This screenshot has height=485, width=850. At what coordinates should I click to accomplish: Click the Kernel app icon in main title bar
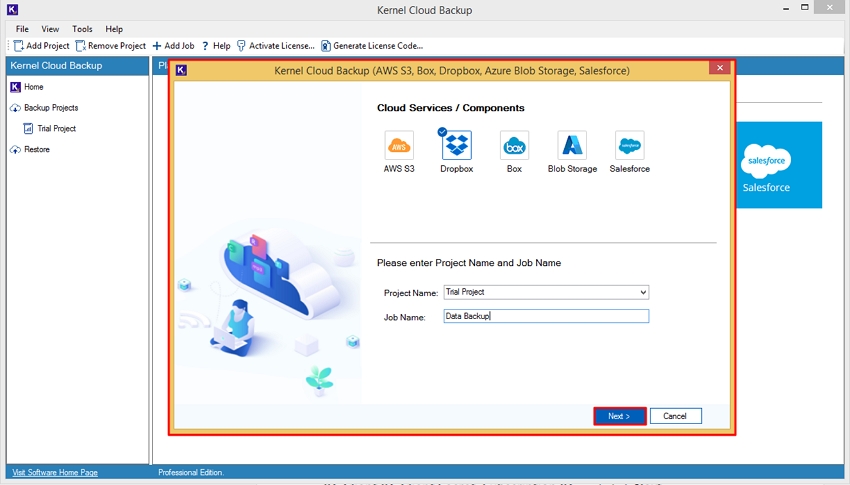click(x=12, y=9)
